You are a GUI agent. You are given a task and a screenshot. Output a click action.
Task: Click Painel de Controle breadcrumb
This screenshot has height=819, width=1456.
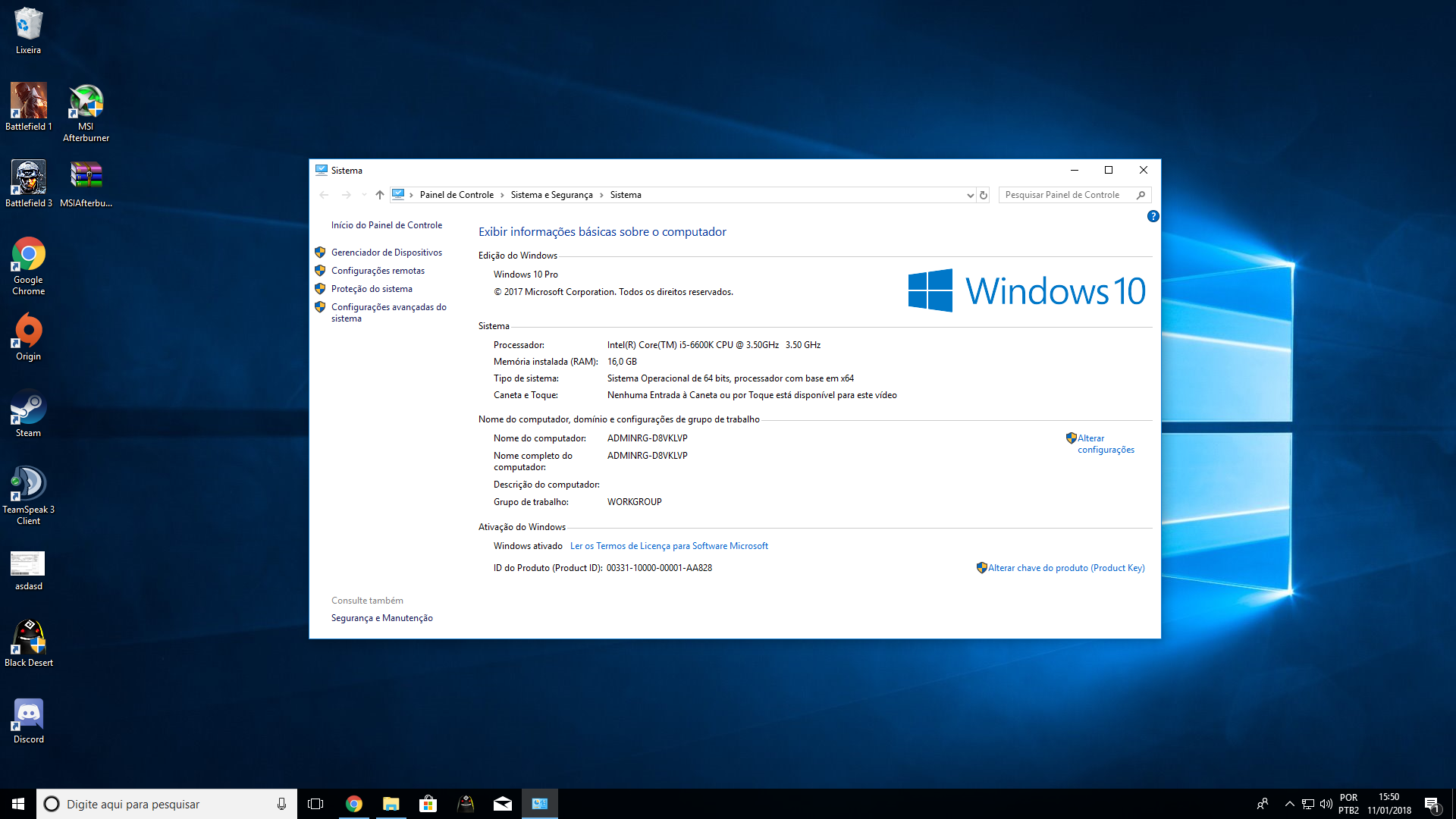tap(457, 195)
